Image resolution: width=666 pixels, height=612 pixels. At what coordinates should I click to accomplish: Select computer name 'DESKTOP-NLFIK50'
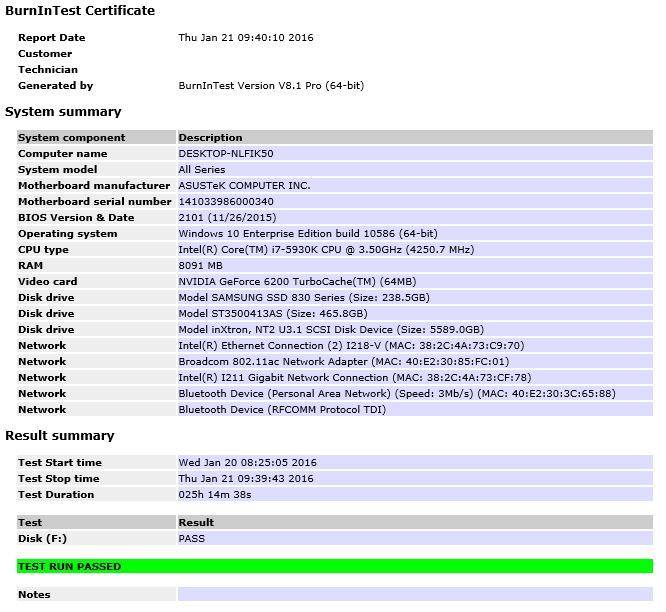click(x=226, y=154)
